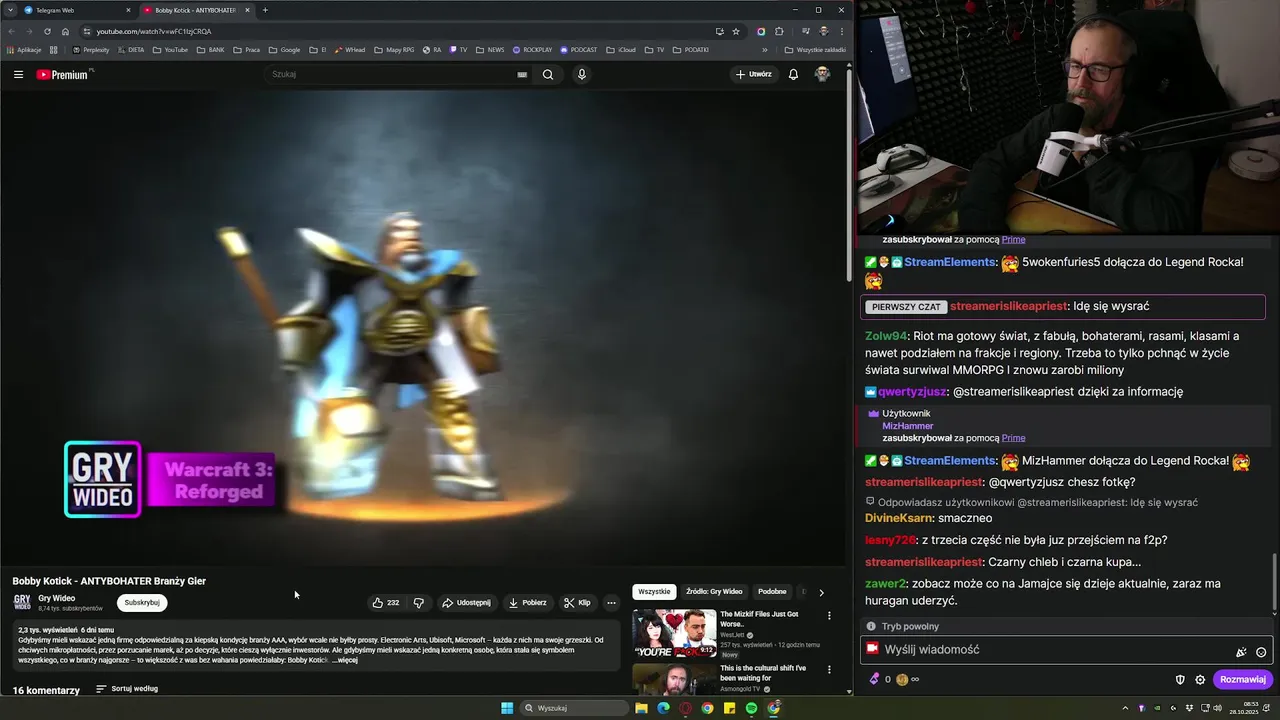The height and width of the screenshot is (720, 1280).
Task: Like the video with thumbs up
Action: (385, 603)
